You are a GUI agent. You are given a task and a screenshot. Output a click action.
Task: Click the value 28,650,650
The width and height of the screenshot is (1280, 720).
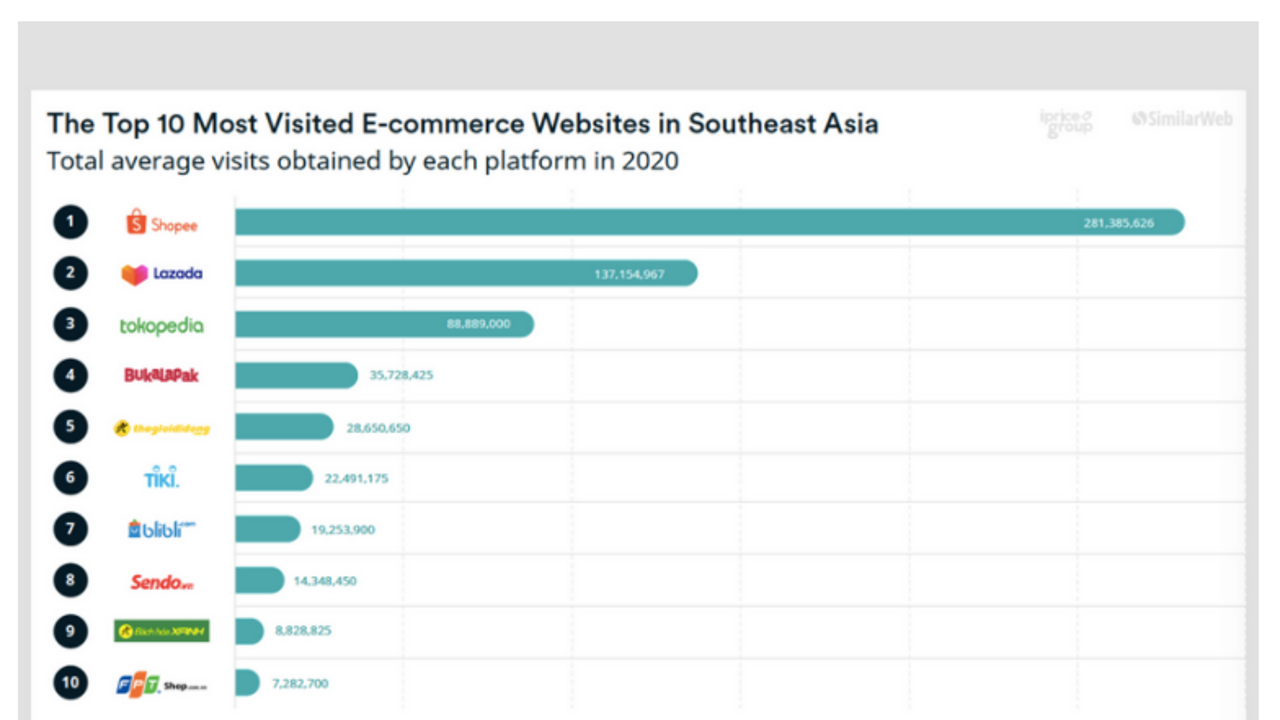click(x=378, y=428)
